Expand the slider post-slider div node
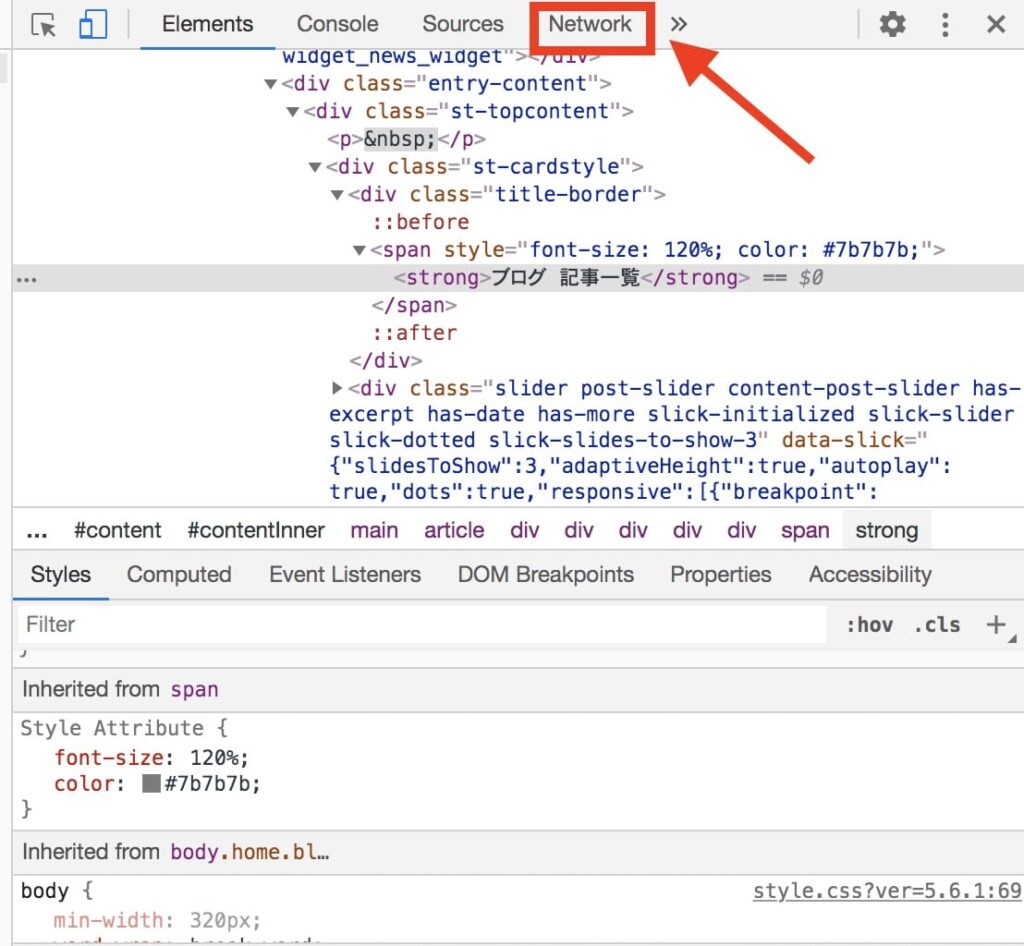The image size is (1024, 946). (337, 388)
